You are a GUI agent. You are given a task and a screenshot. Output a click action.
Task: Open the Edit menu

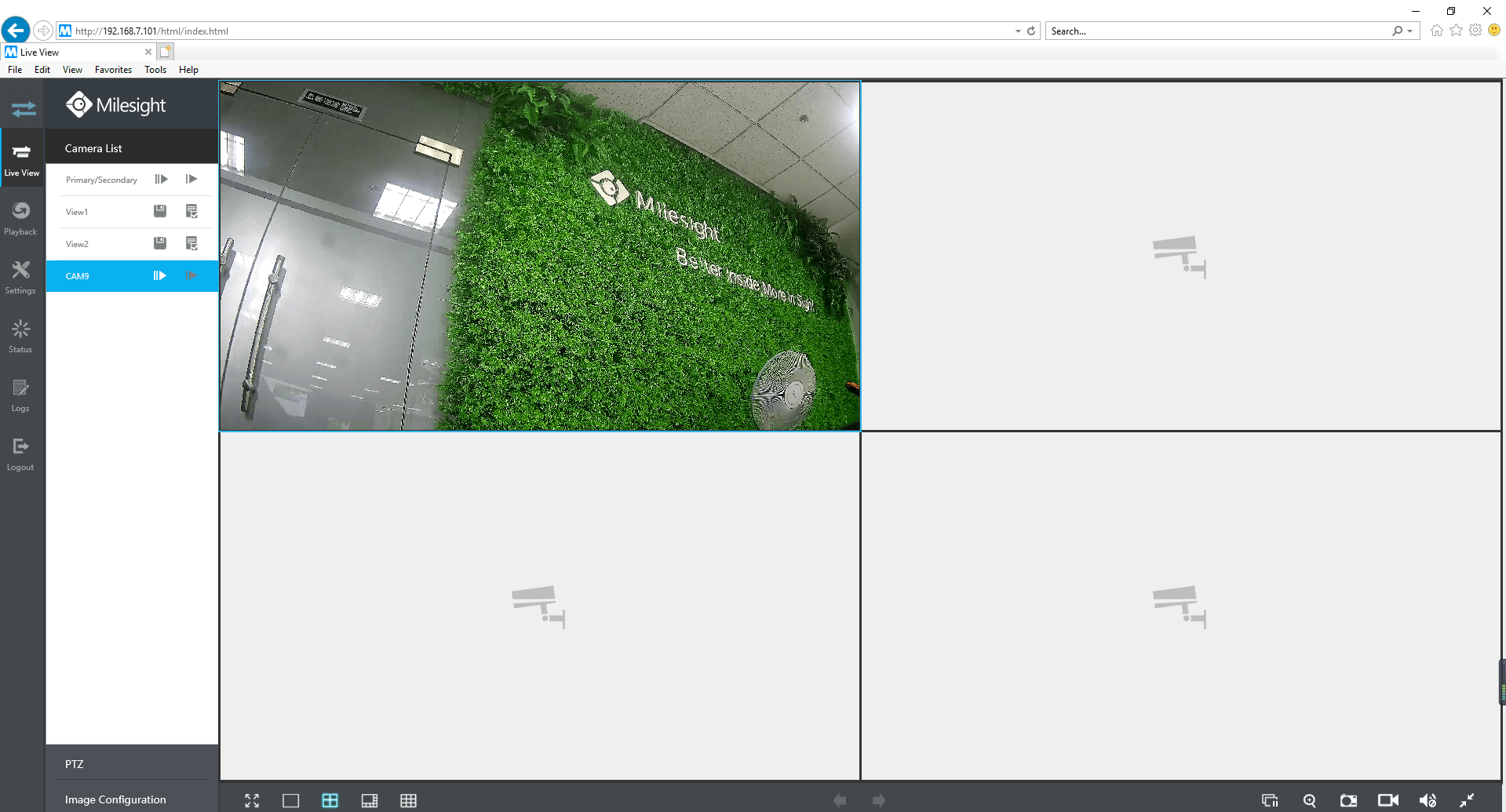point(42,70)
